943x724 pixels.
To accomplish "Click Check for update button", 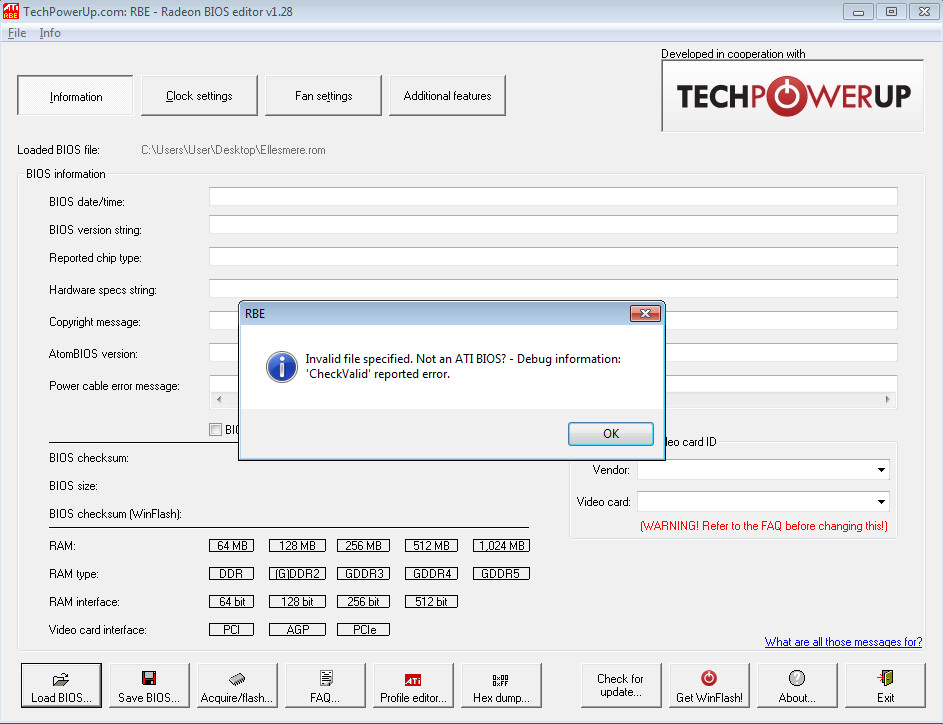I will tap(621, 686).
